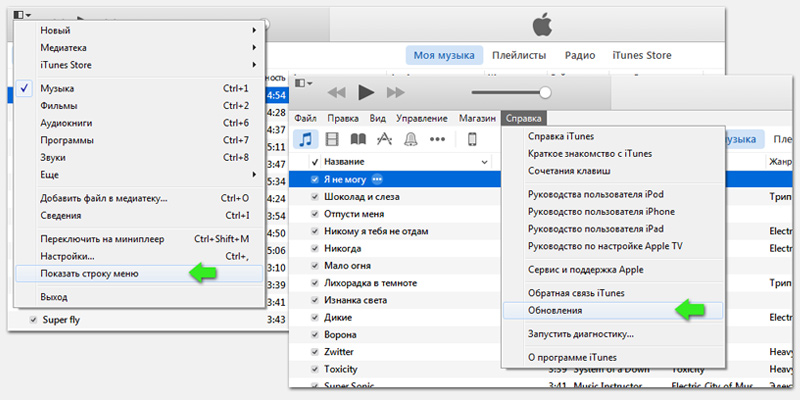The image size is (800, 400).
Task: Uncheck the Отпусти меня checkbox
Action: tap(315, 214)
